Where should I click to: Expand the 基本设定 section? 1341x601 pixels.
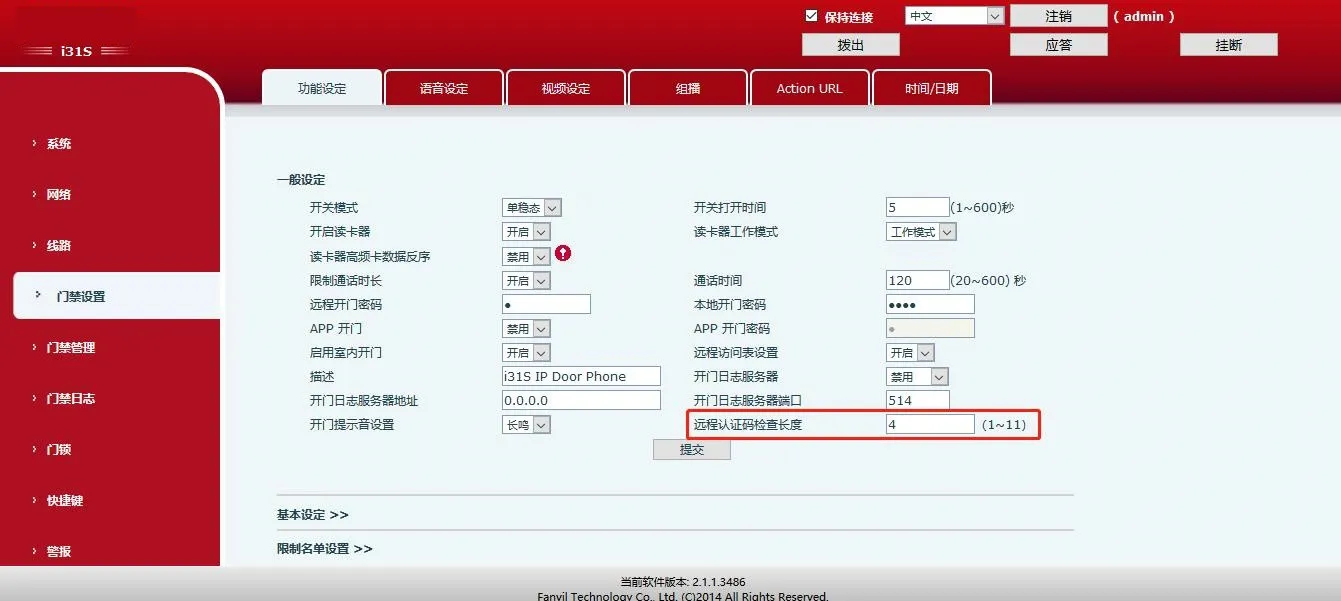(x=313, y=513)
